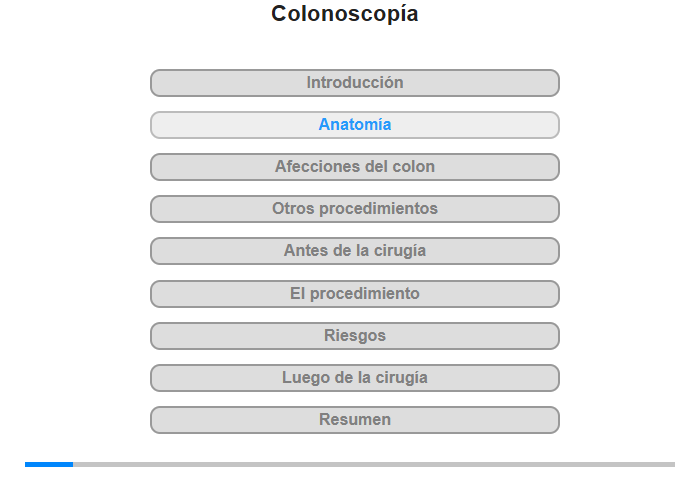Select the before-surgery menu entry
This screenshot has width=700, height=480.
click(x=355, y=251)
